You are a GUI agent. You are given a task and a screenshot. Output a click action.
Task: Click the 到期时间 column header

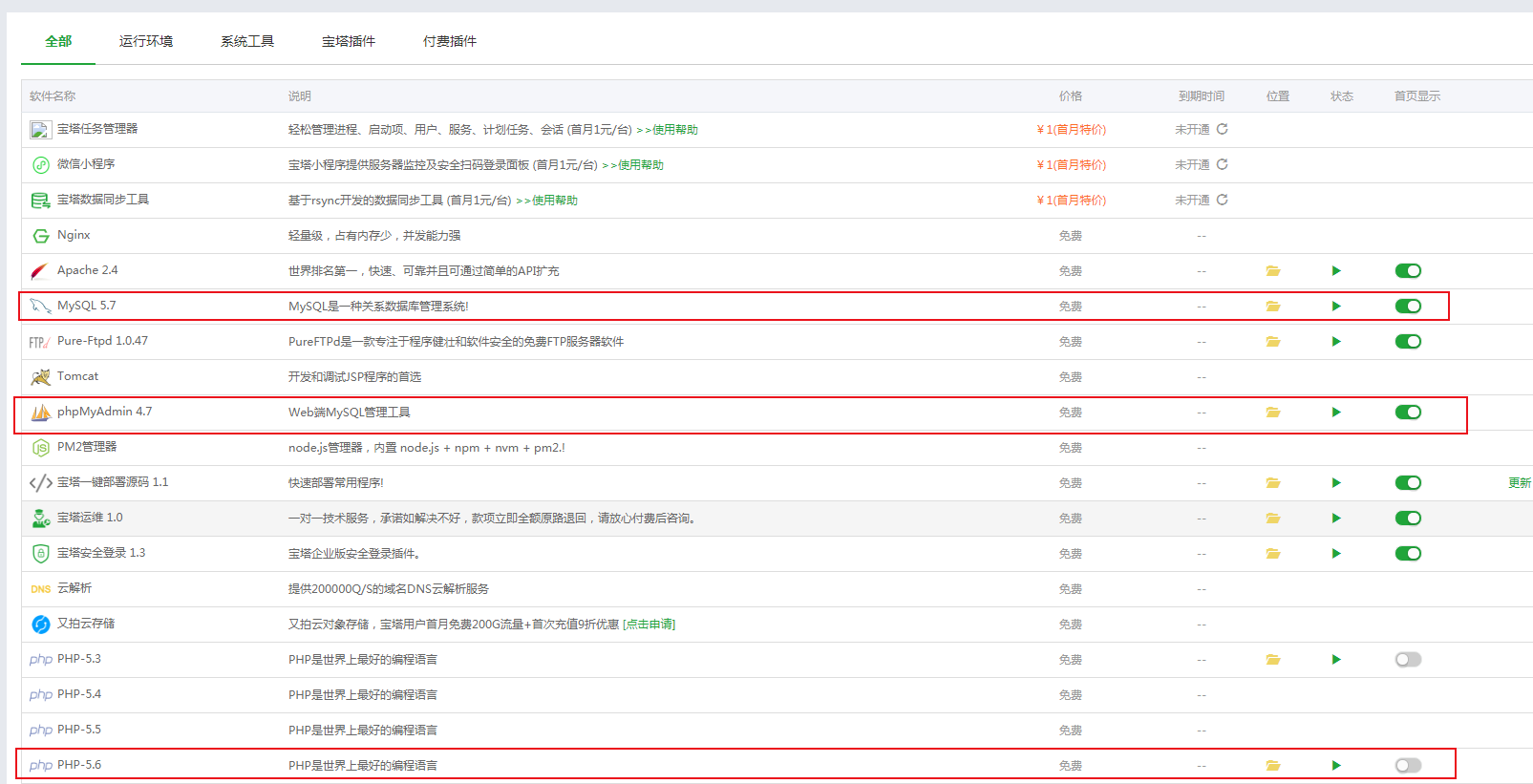(x=1202, y=96)
